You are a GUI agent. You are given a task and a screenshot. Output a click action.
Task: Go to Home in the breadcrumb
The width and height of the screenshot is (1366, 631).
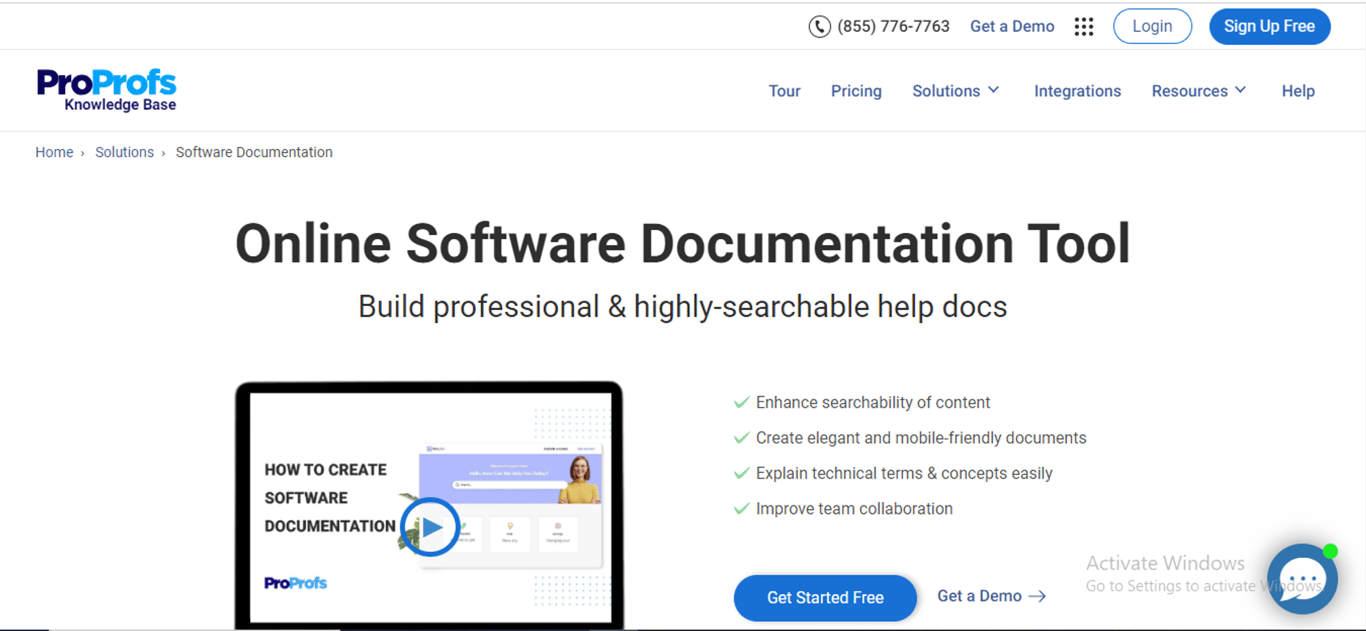[54, 152]
